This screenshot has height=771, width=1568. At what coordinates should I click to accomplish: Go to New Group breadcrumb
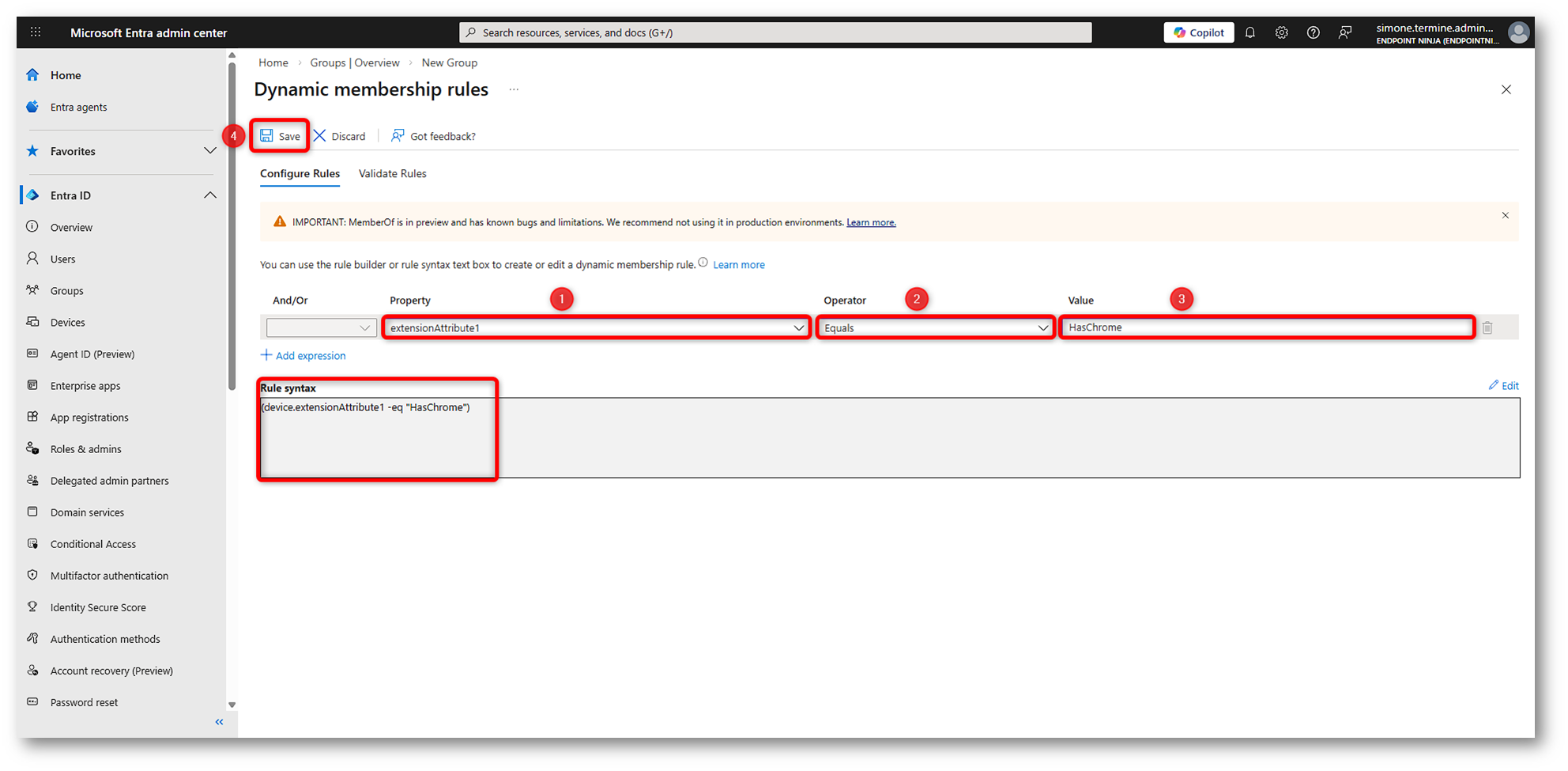pos(450,63)
